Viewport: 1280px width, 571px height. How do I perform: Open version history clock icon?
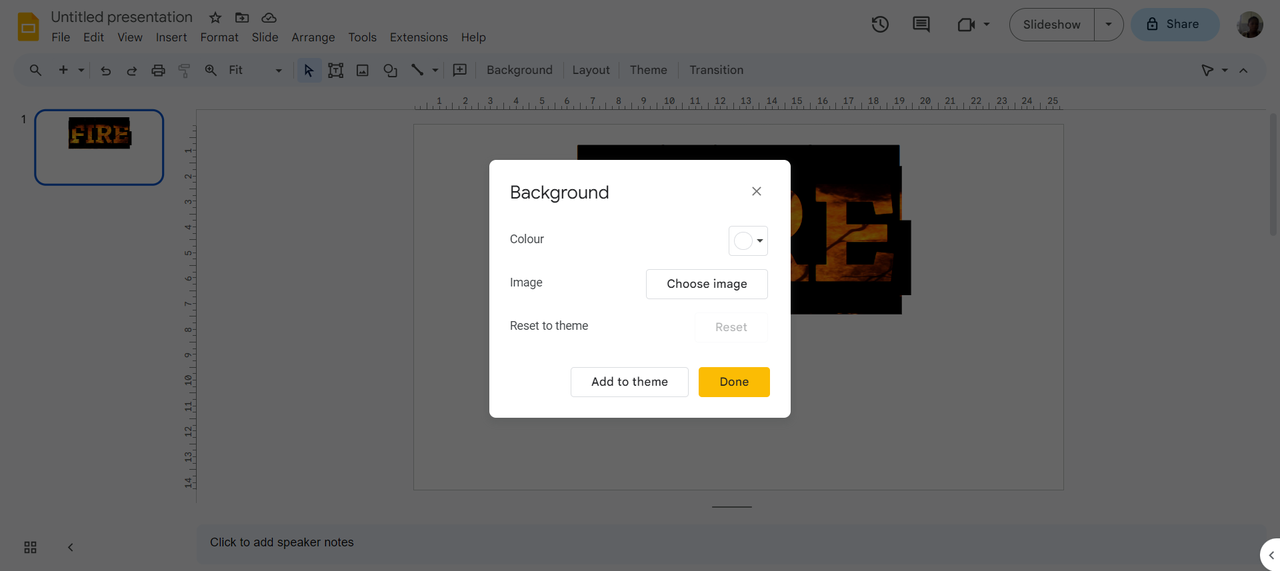coord(880,24)
